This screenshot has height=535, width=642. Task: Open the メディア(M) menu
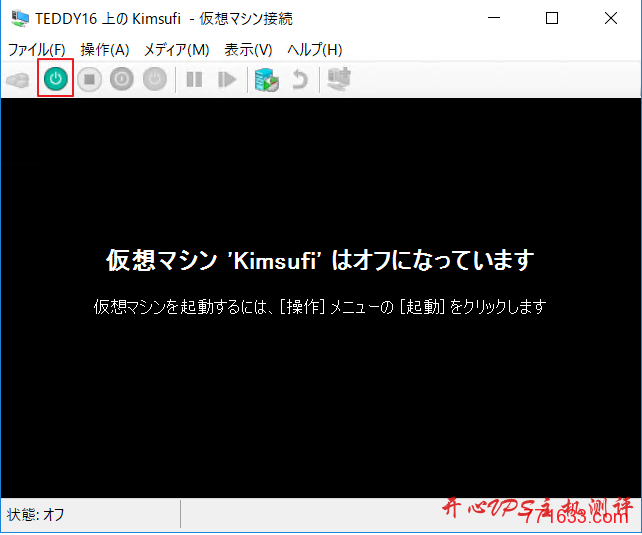[x=176, y=50]
